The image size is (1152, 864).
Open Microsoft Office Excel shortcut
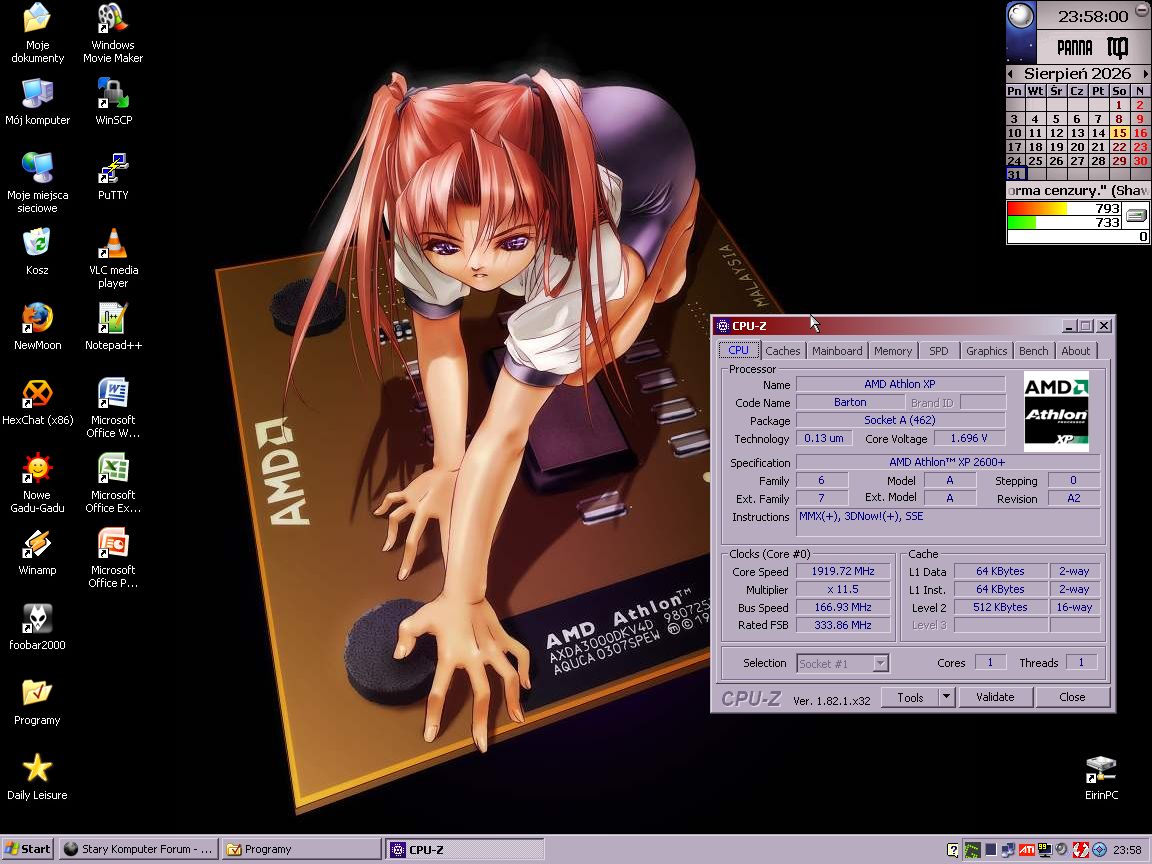coord(113,483)
